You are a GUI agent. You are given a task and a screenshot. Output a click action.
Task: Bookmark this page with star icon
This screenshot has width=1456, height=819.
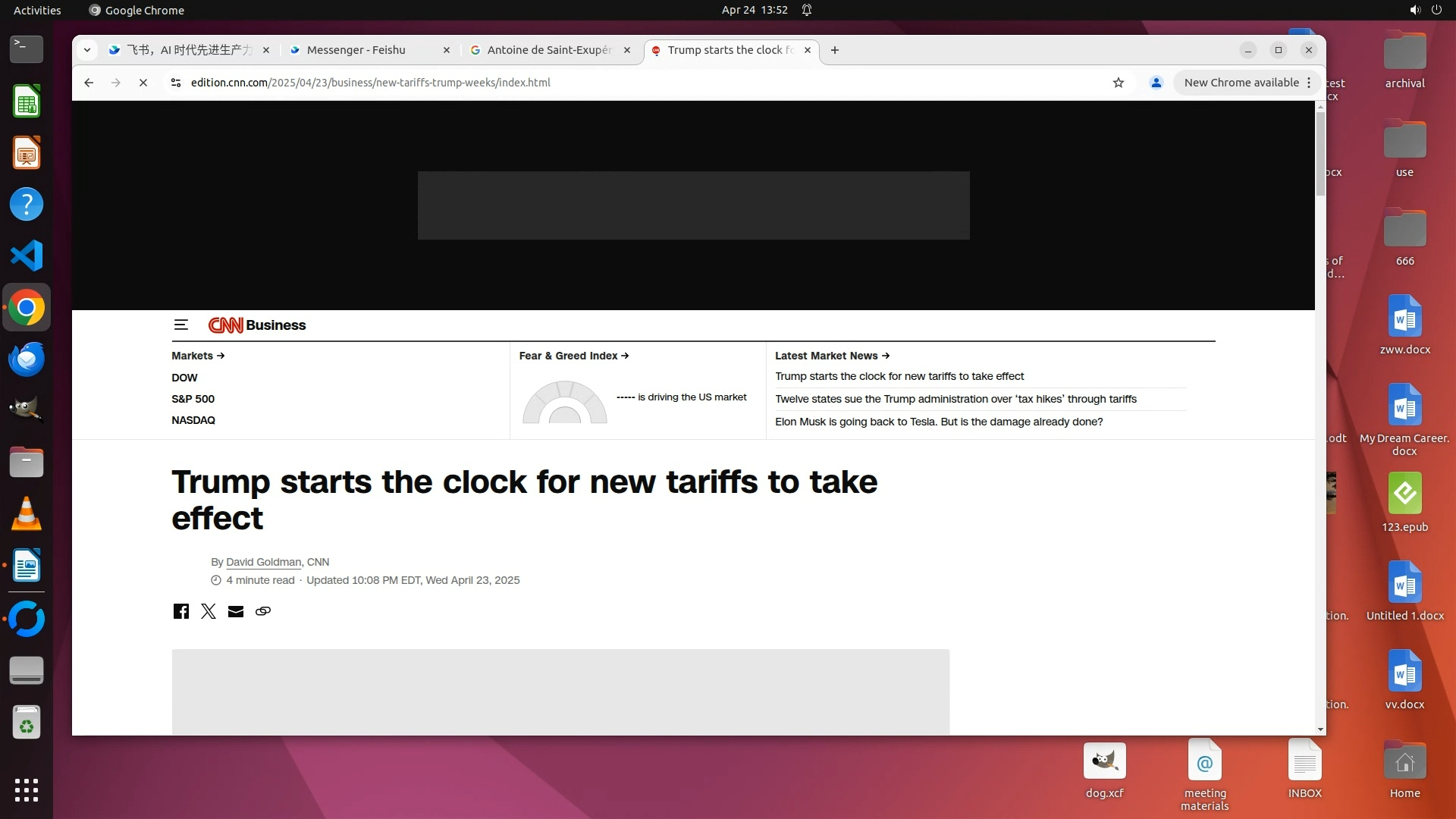[1119, 83]
